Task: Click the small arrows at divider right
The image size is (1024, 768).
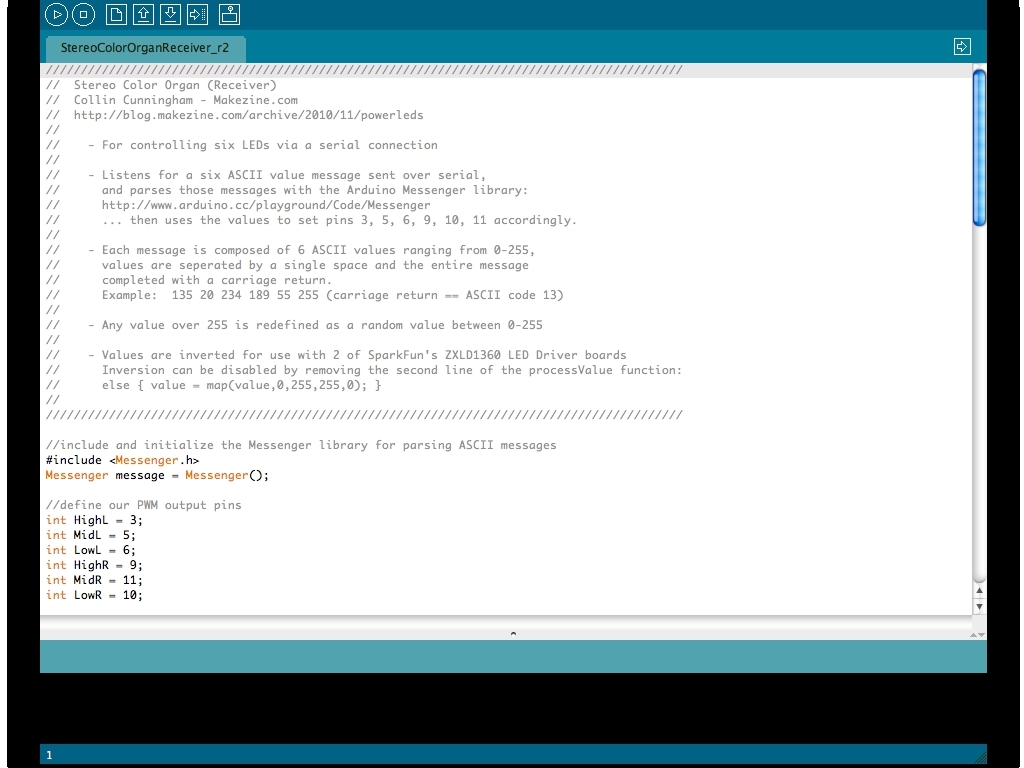Action: pos(978,635)
